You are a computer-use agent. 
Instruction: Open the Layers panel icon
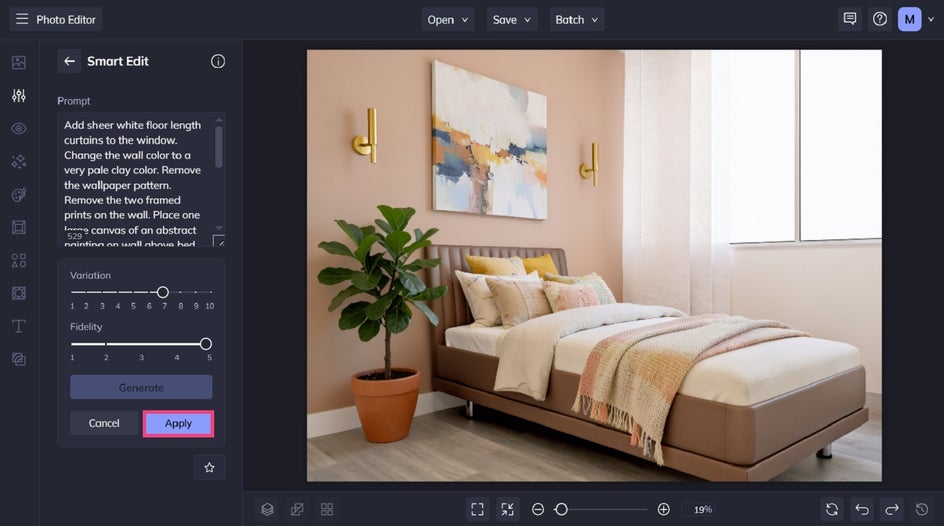pyautogui.click(x=267, y=510)
